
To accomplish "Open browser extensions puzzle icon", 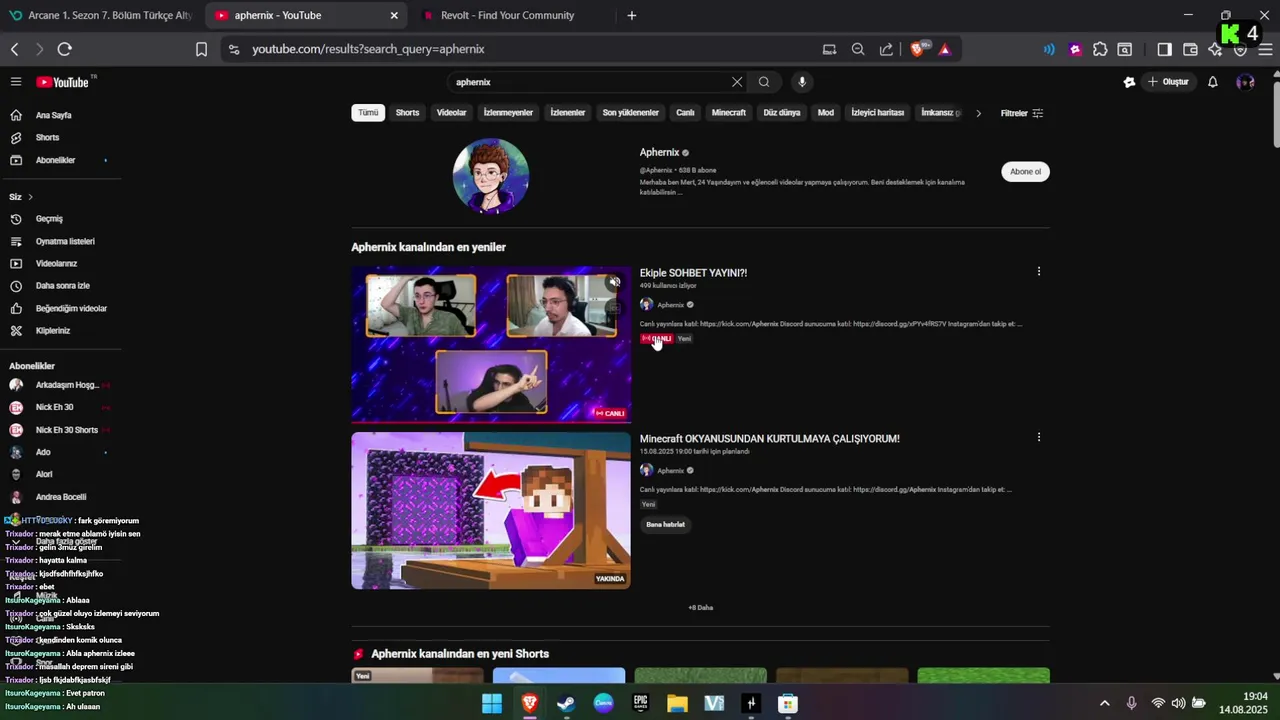I will point(1100,49).
